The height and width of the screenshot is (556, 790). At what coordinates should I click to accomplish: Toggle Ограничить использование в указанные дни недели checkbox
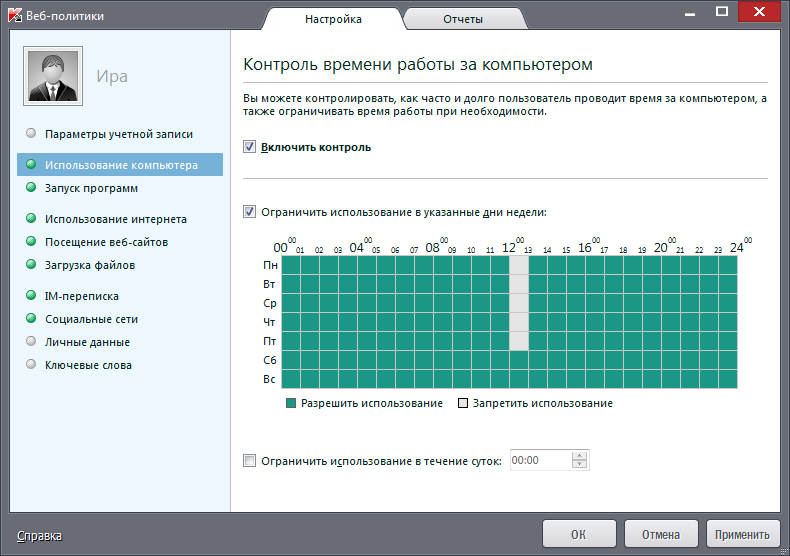tap(249, 212)
